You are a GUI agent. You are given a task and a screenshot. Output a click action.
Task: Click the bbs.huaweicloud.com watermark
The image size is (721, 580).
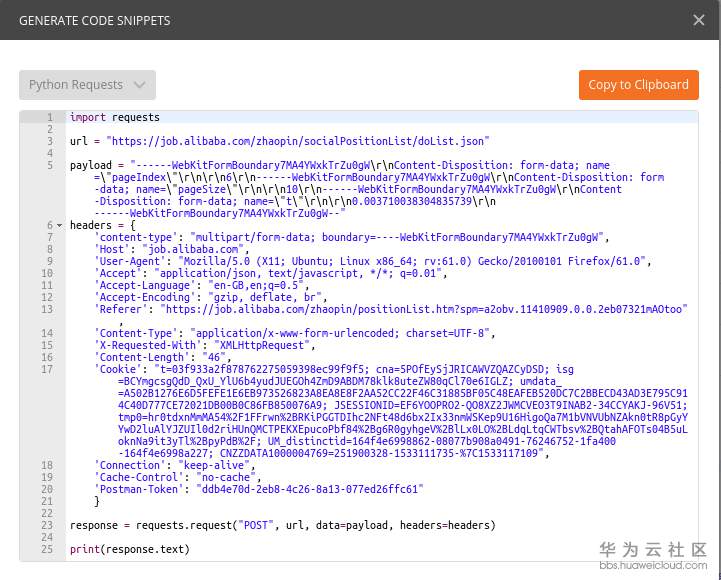click(x=653, y=566)
